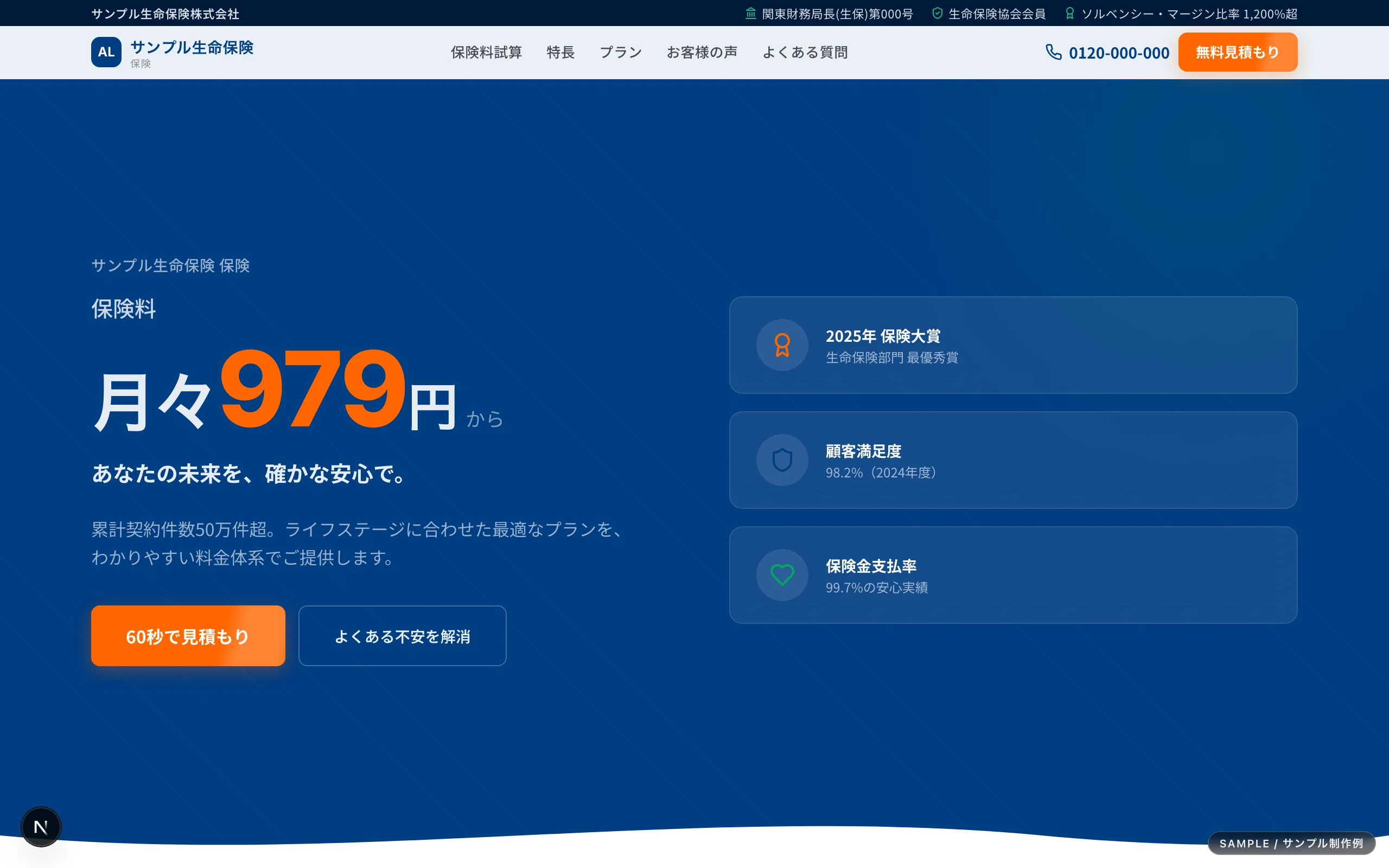
Task: Click the 保険金支払率 card title
Action: tap(871, 566)
